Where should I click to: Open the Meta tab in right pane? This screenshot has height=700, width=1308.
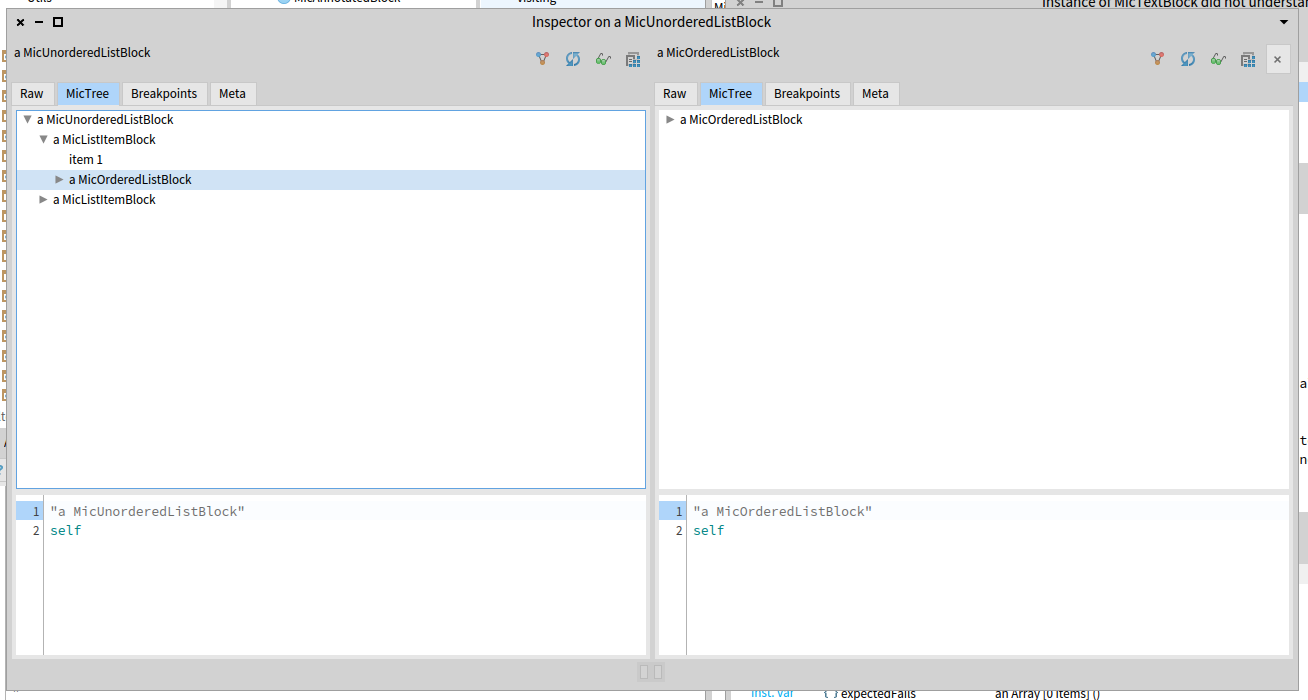click(x=876, y=93)
